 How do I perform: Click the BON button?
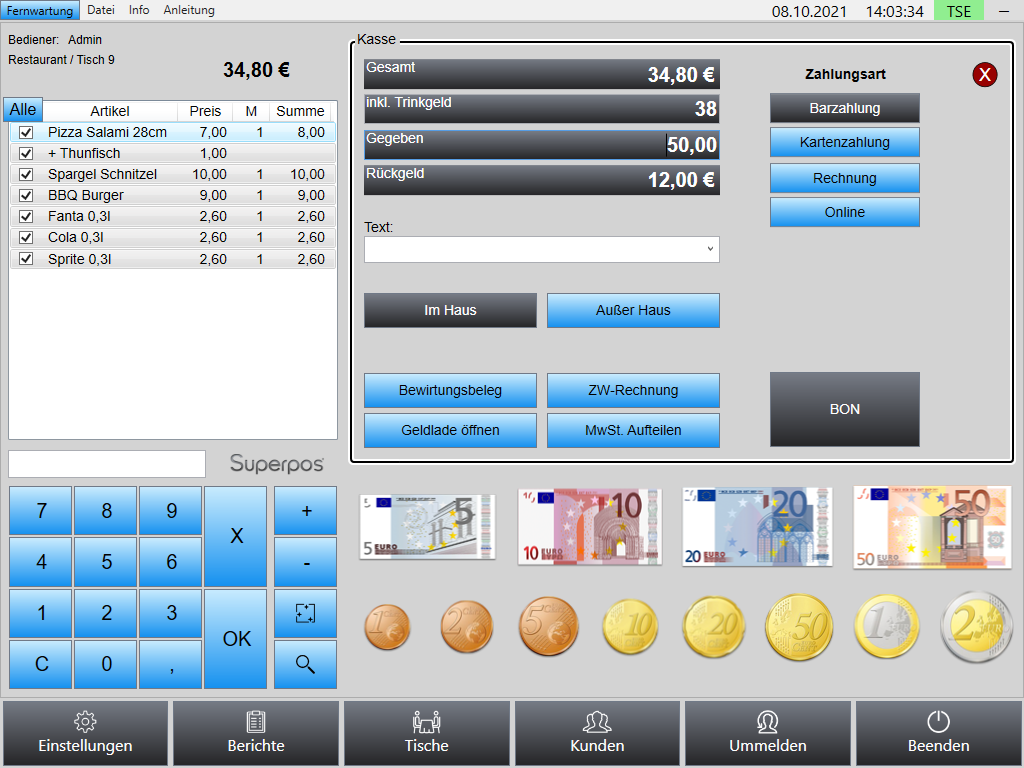tap(844, 409)
